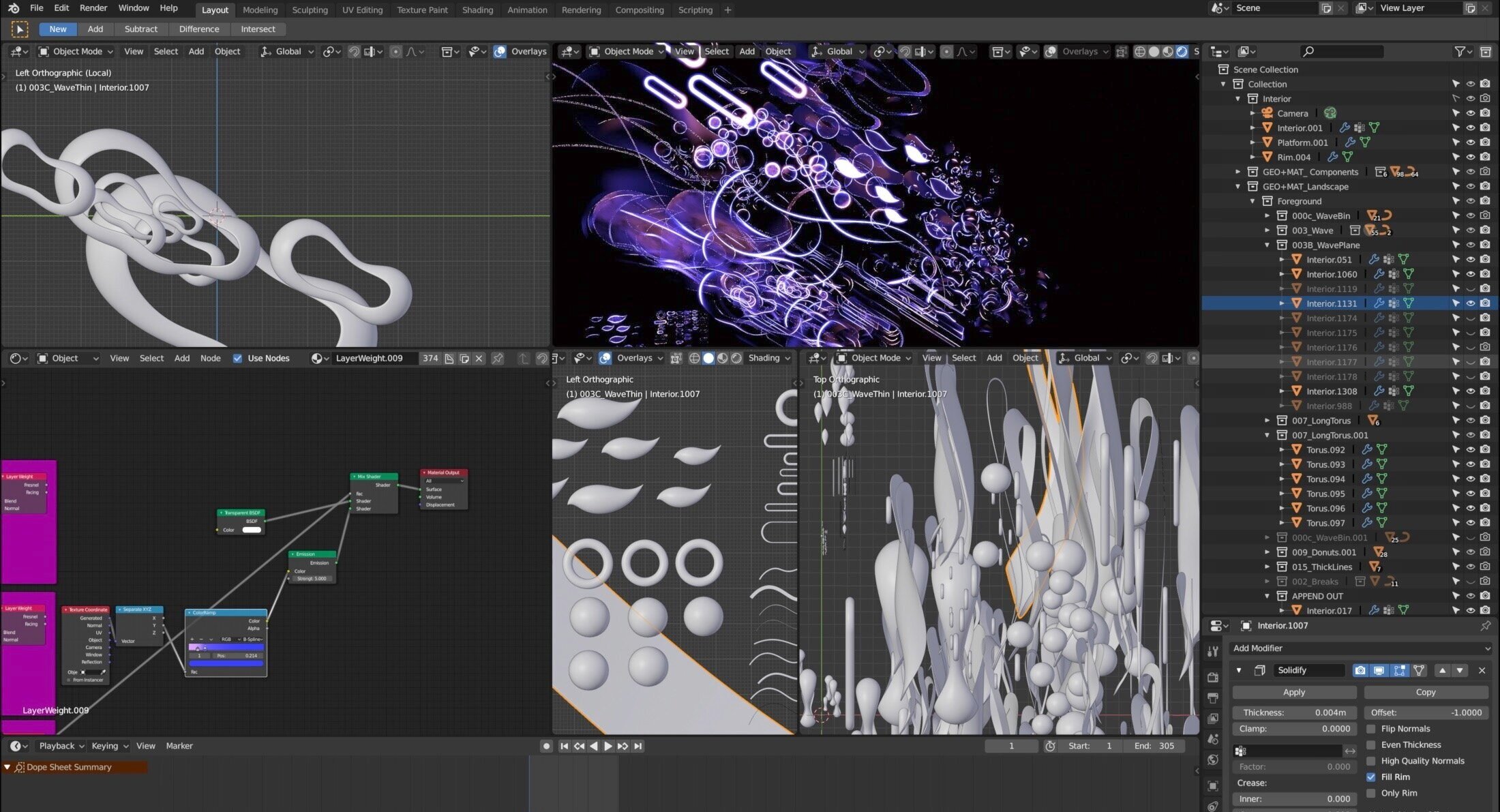Viewport: 1500px width, 812px height.
Task: Open the View Layer properties tab icon
Action: point(1213,719)
